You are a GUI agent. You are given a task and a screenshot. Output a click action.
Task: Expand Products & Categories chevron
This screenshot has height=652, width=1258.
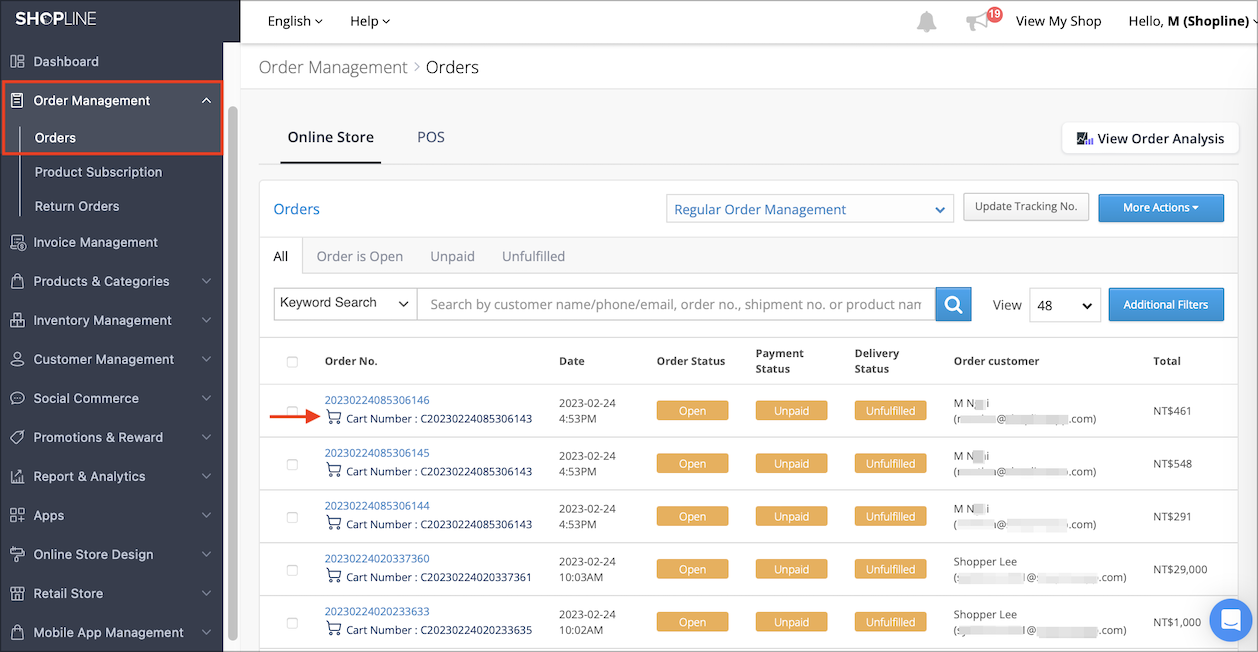pos(207,281)
